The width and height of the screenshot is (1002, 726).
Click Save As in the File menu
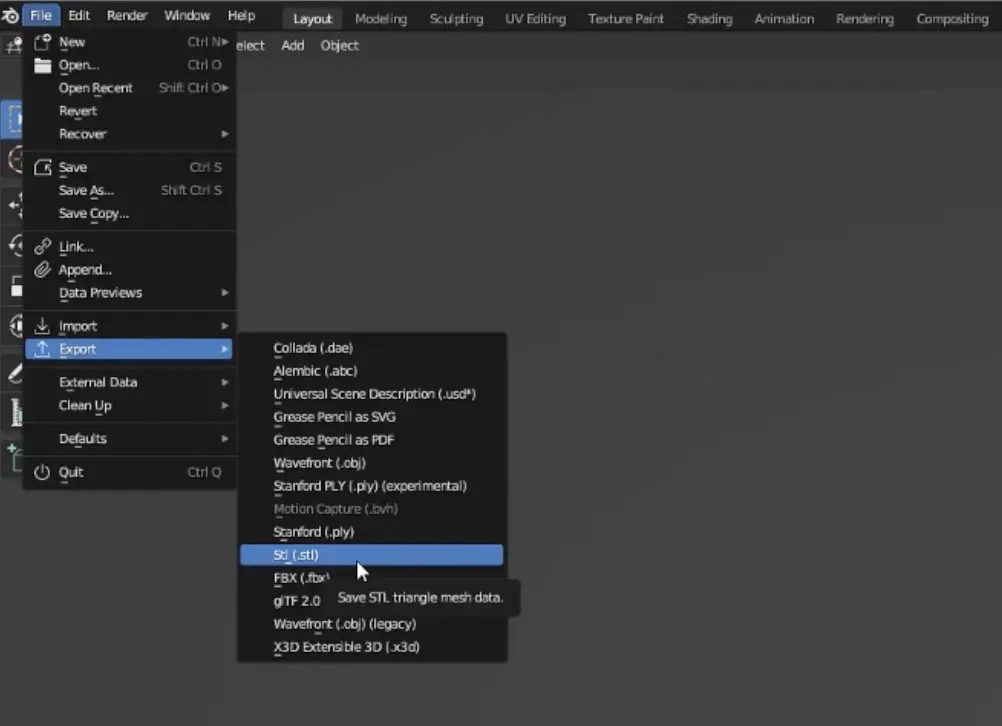click(87, 190)
